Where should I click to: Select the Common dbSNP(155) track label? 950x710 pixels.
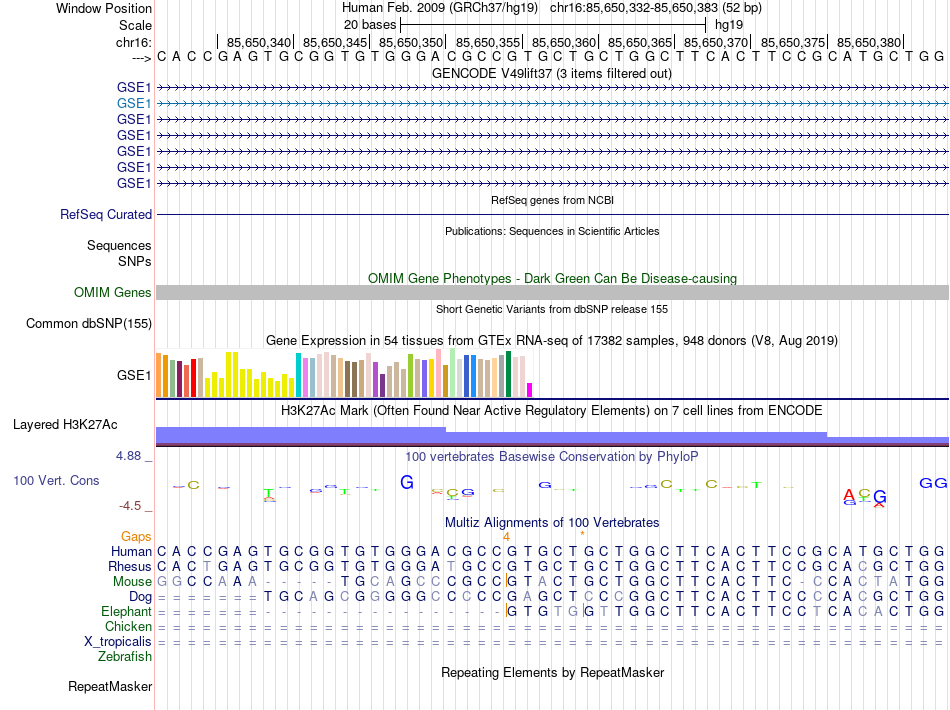(89, 323)
